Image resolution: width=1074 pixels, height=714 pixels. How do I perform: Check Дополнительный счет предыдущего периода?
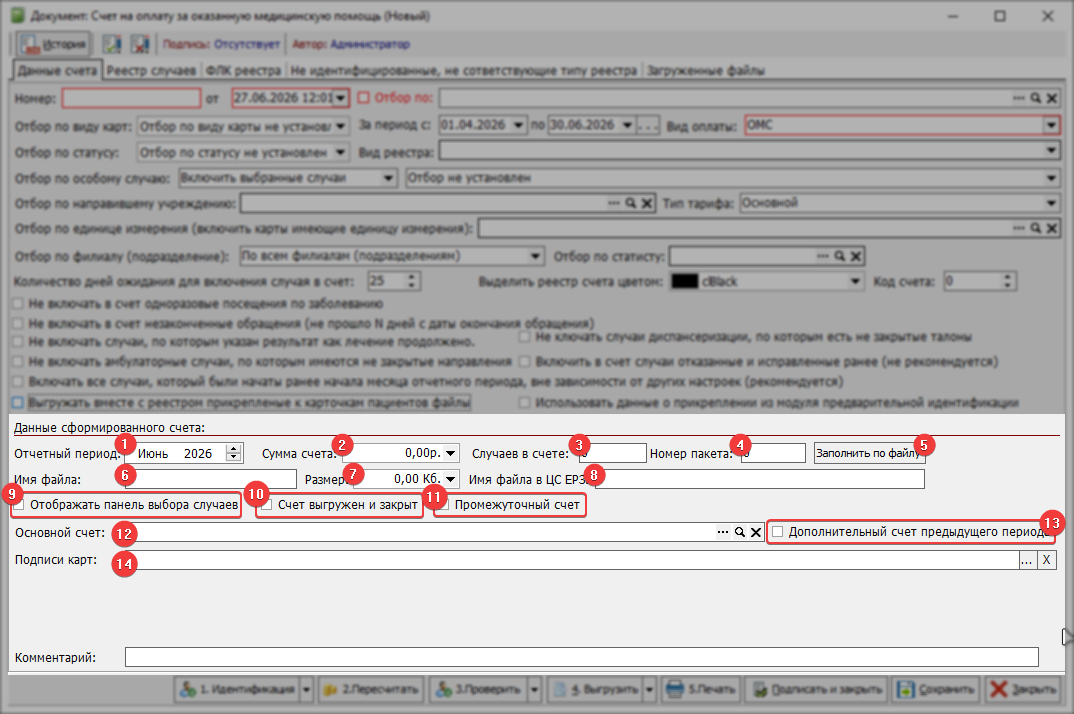(777, 532)
